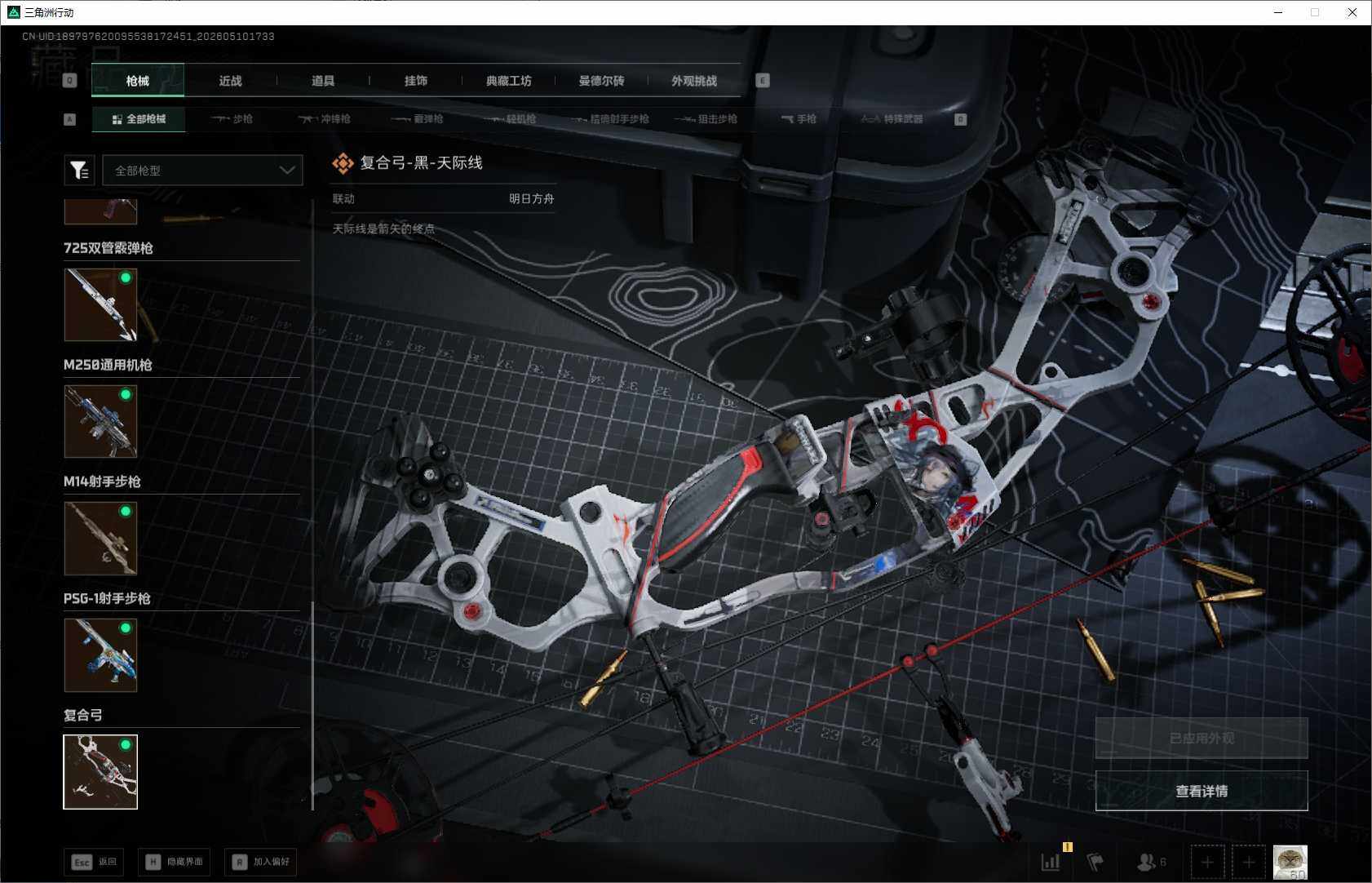
Task: Click the Esc 返回 button
Action: pyautogui.click(x=94, y=862)
